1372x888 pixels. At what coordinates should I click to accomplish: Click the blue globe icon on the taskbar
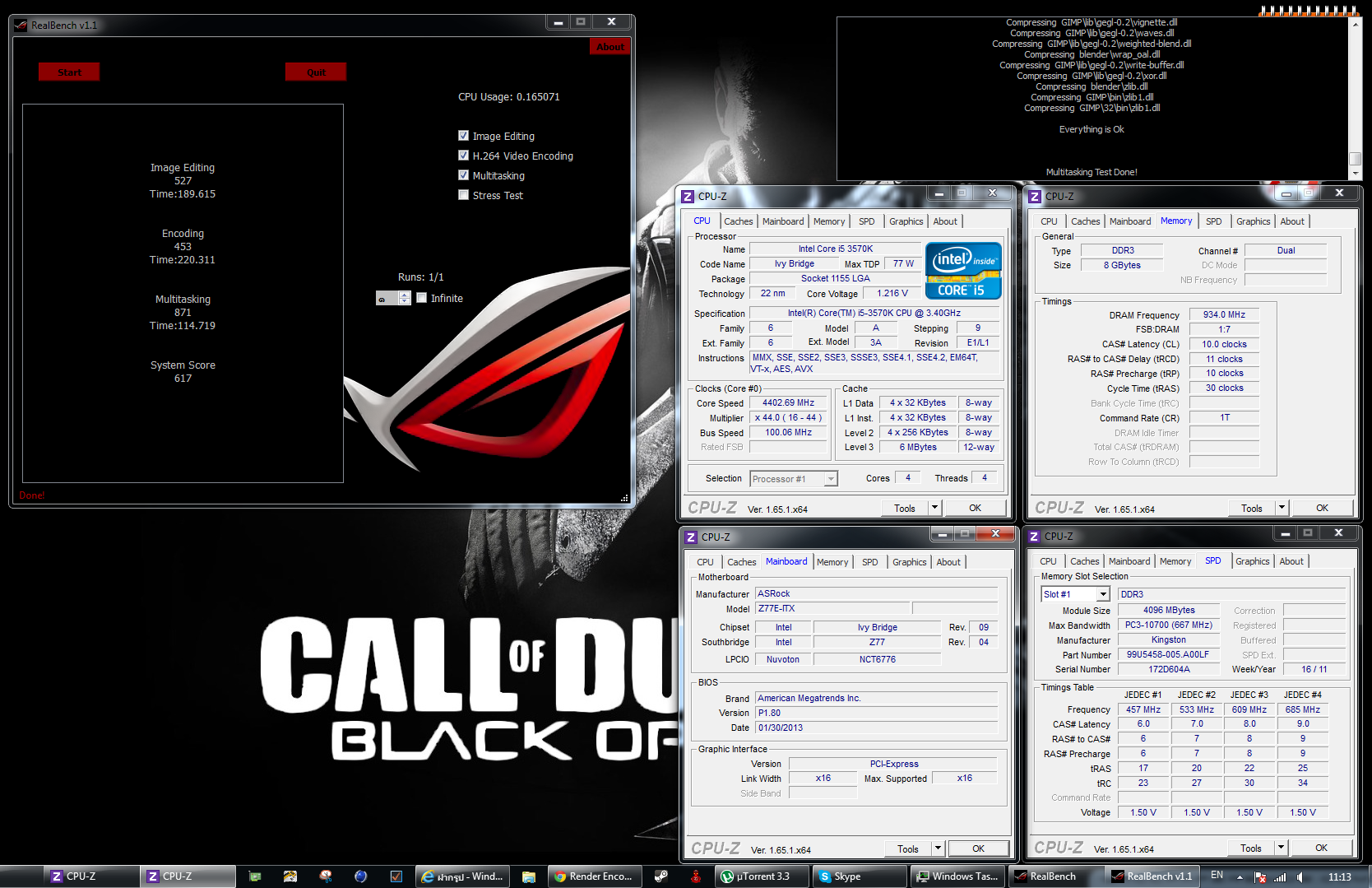(360, 876)
